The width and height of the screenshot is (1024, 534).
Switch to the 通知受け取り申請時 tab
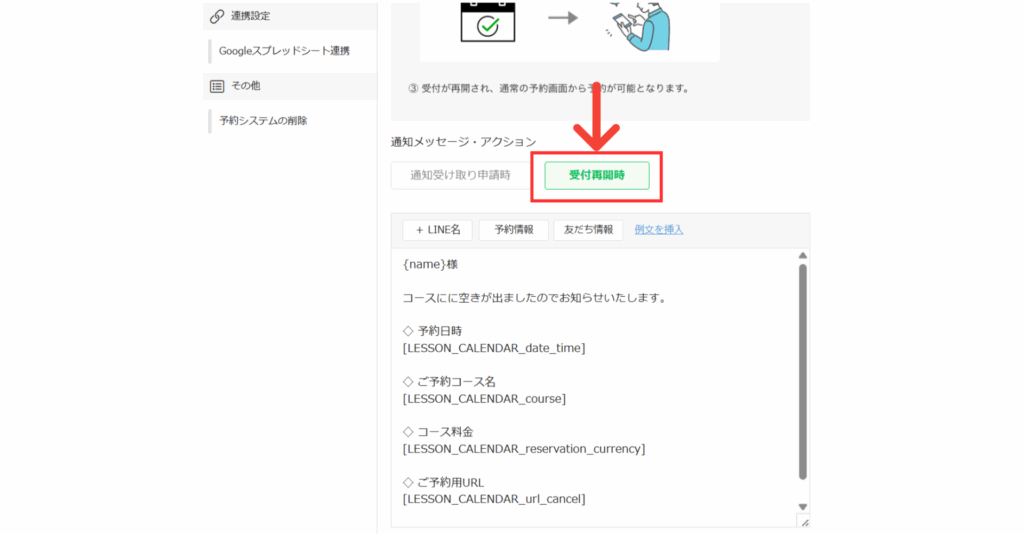(x=460, y=175)
